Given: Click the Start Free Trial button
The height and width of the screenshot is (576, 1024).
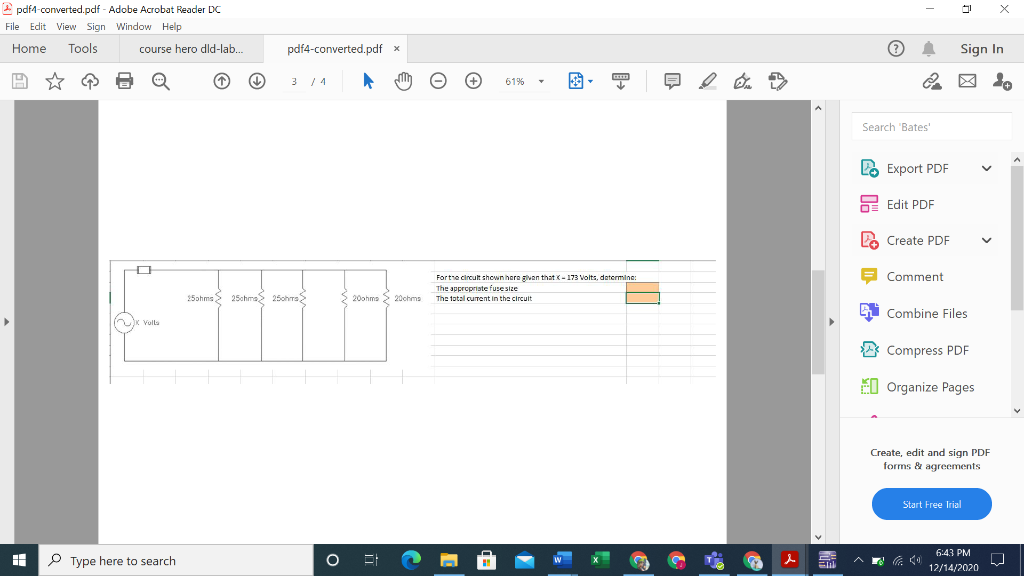Looking at the screenshot, I should point(931,504).
